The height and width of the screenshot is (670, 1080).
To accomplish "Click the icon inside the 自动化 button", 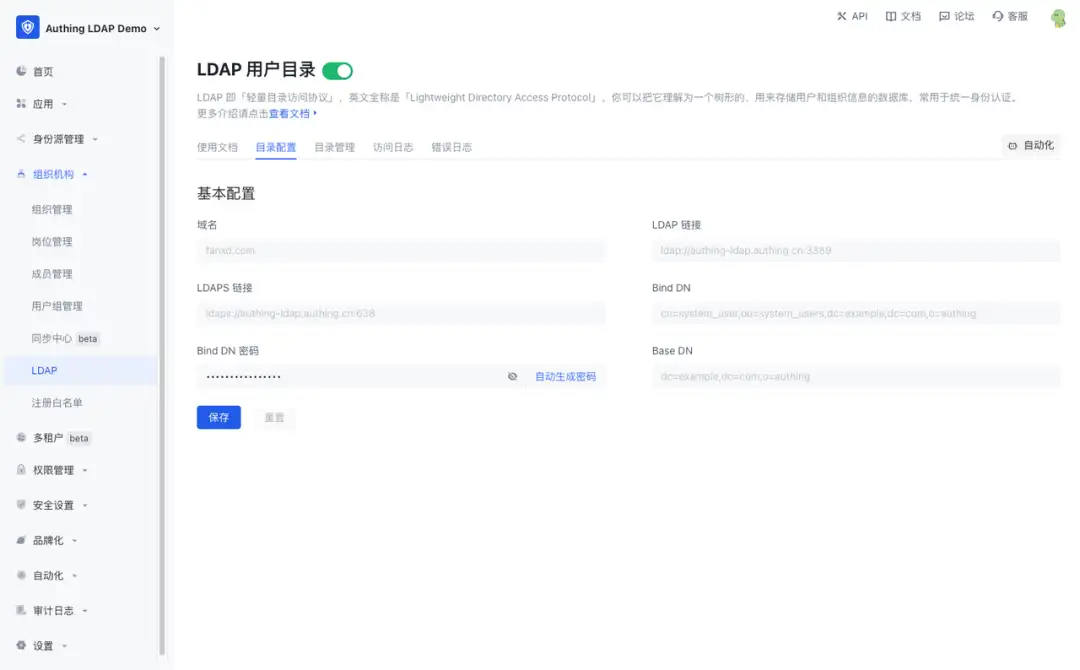I will pyautogui.click(x=1012, y=145).
